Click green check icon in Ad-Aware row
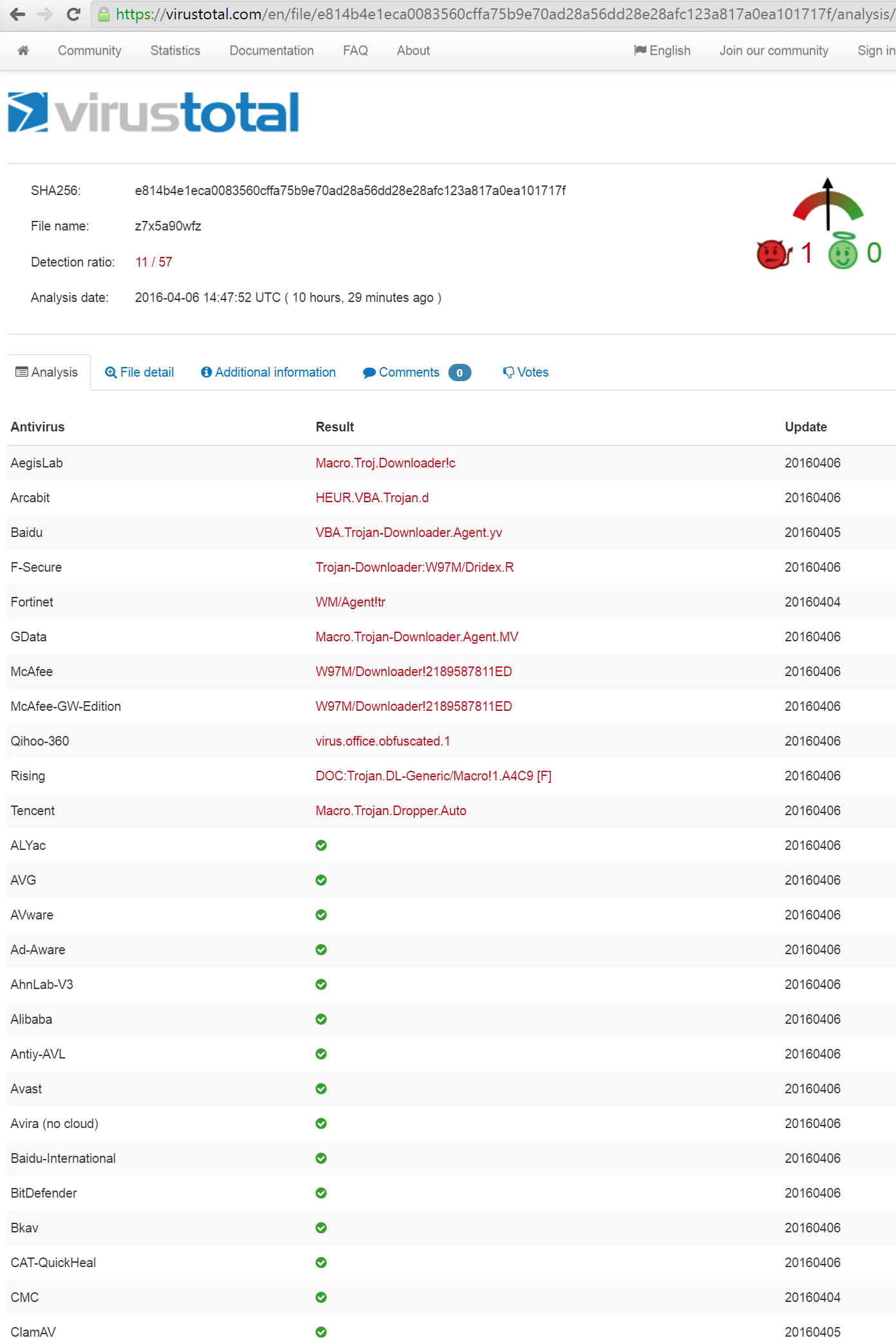Viewport: 896px width, 1338px height. pos(321,950)
